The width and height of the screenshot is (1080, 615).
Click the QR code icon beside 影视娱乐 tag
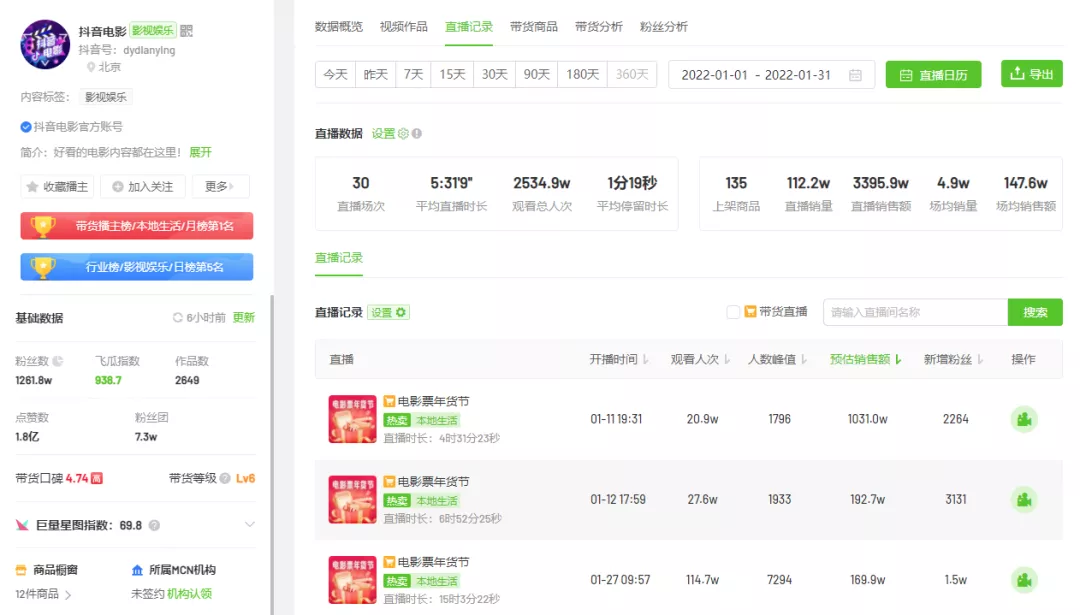click(x=187, y=31)
